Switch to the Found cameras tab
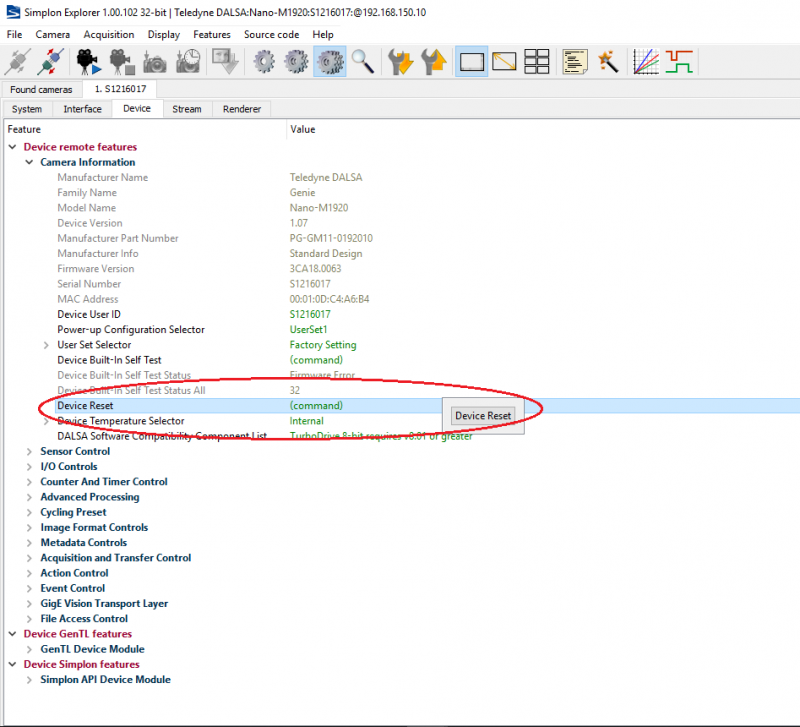The width and height of the screenshot is (800, 727). coord(41,90)
